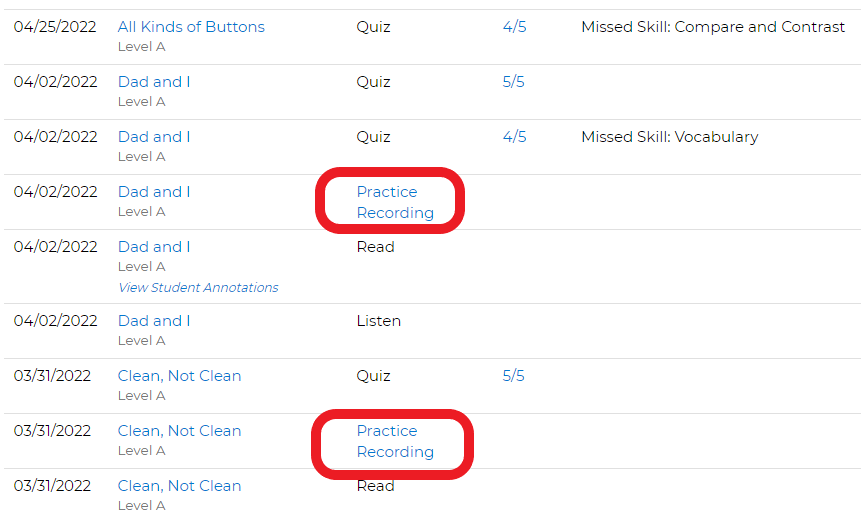Viewport: 861px width, 515px height.
Task: Open the Practice Recording for Clean, Not Clean
Action: pos(395,441)
